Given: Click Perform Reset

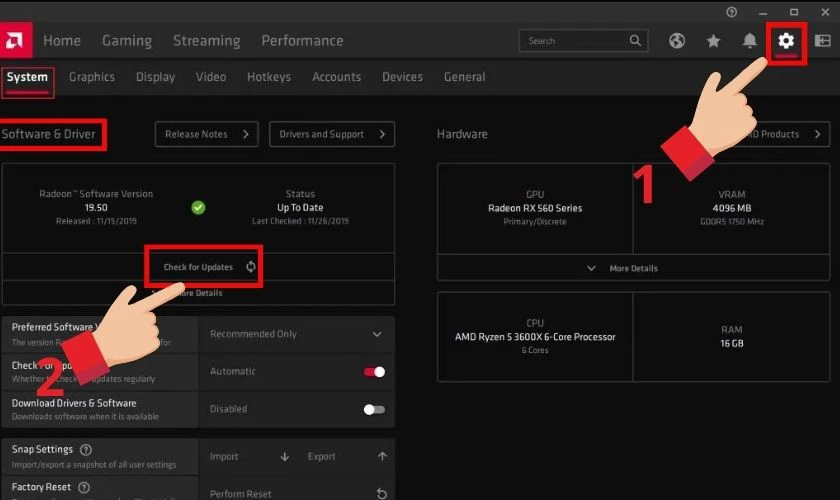Looking at the screenshot, I should pos(297,493).
